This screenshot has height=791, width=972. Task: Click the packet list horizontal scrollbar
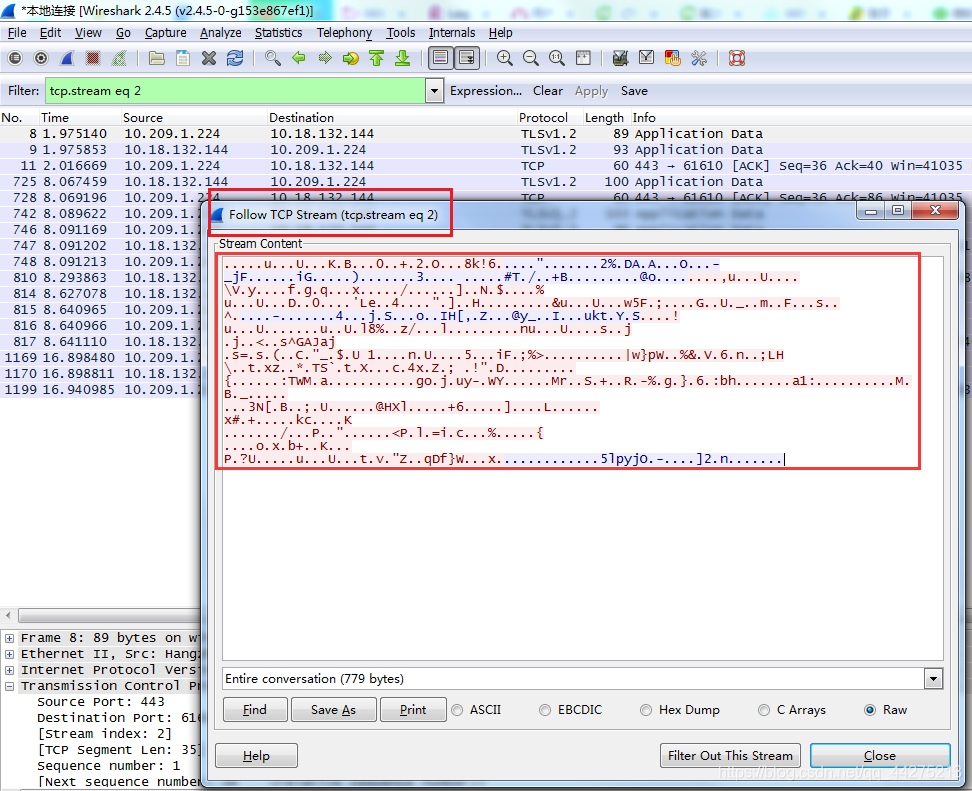point(108,616)
